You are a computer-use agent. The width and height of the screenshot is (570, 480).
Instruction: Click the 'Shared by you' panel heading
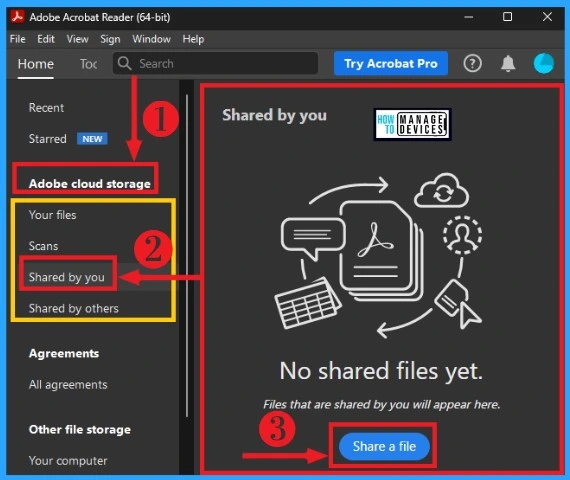(274, 115)
